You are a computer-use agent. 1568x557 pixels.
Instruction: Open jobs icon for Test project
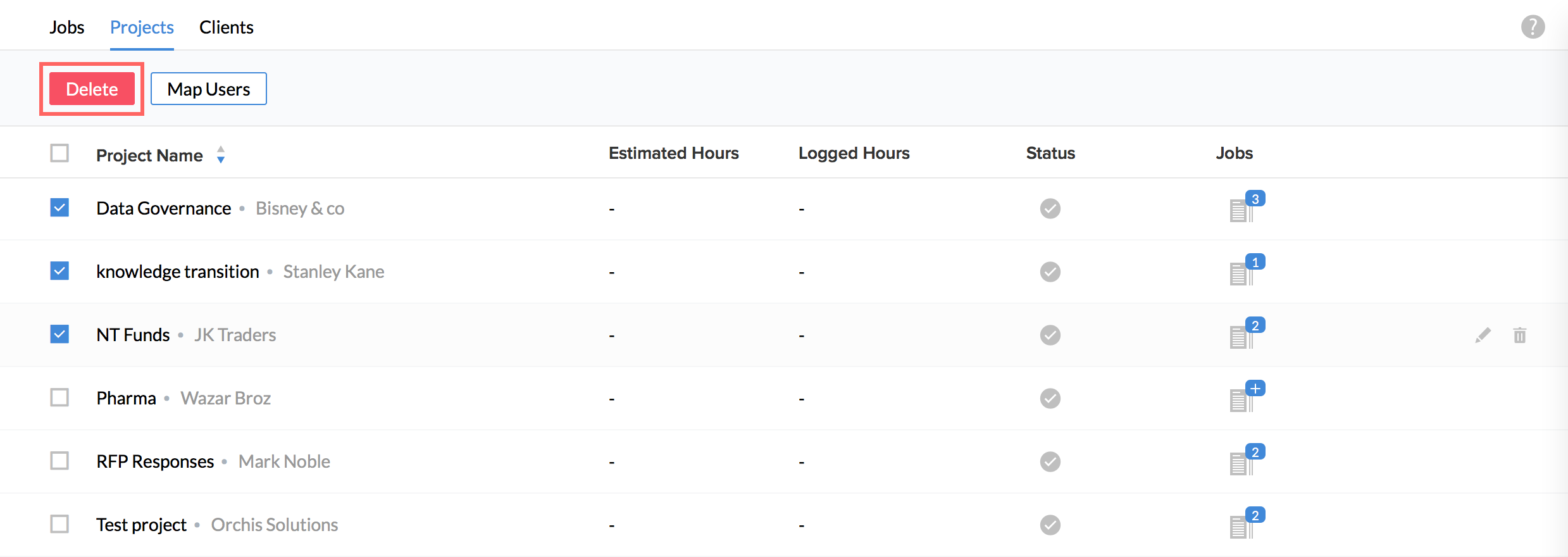point(1241,526)
